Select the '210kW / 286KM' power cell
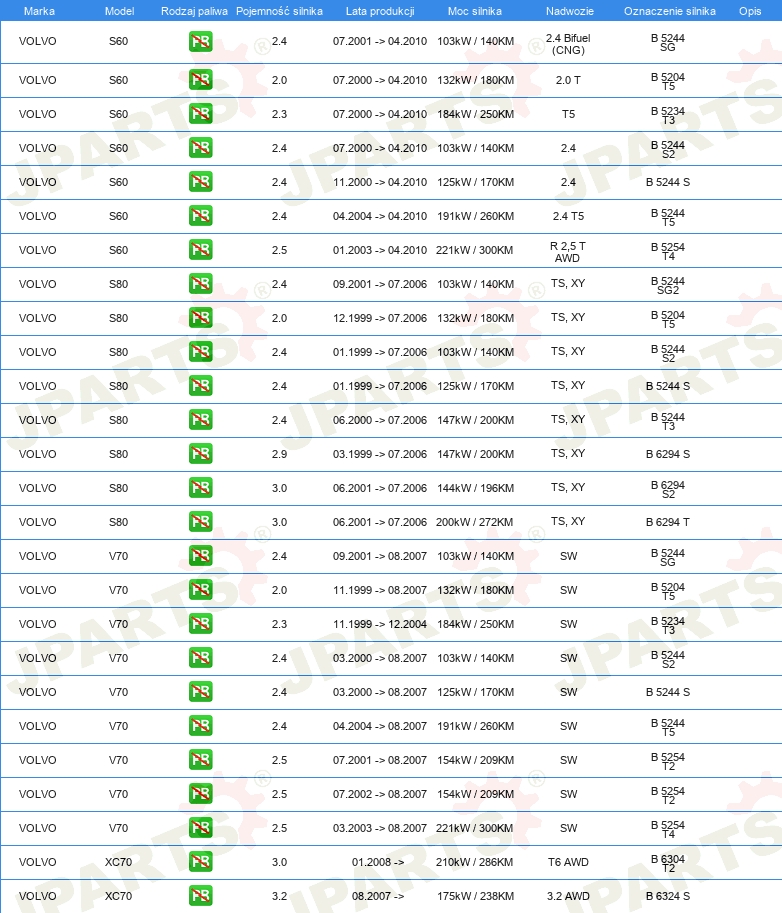 pos(475,862)
